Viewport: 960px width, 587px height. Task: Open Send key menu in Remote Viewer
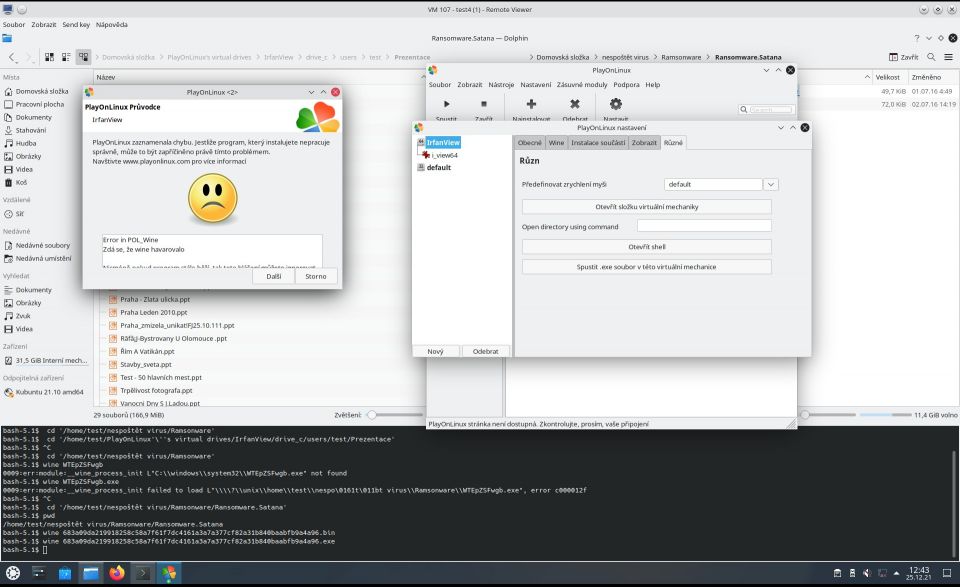pyautogui.click(x=76, y=24)
